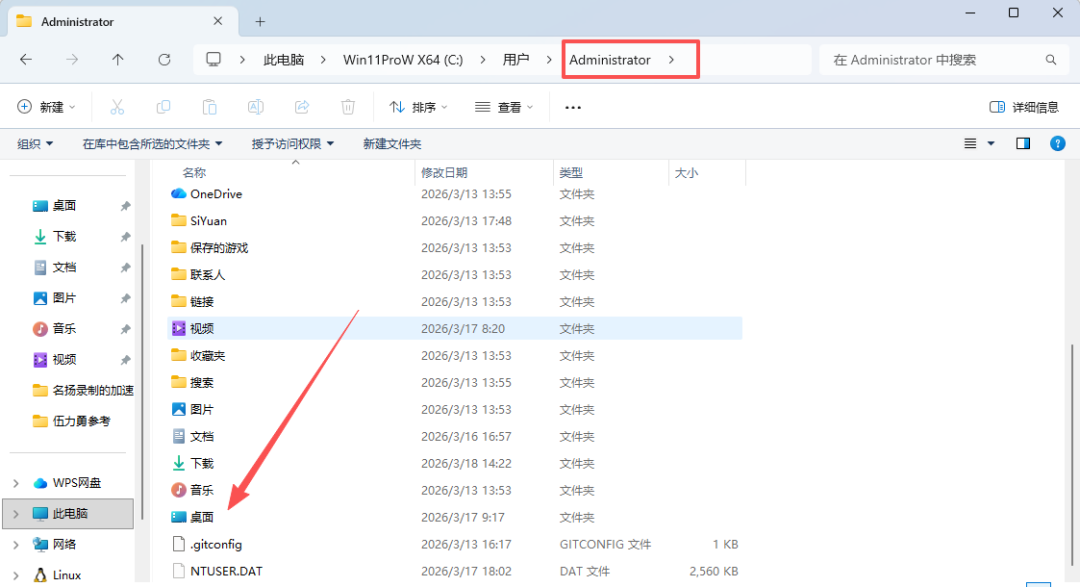This screenshot has width=1080, height=587.
Task: Go back with the back arrow
Action: [x=26, y=60]
